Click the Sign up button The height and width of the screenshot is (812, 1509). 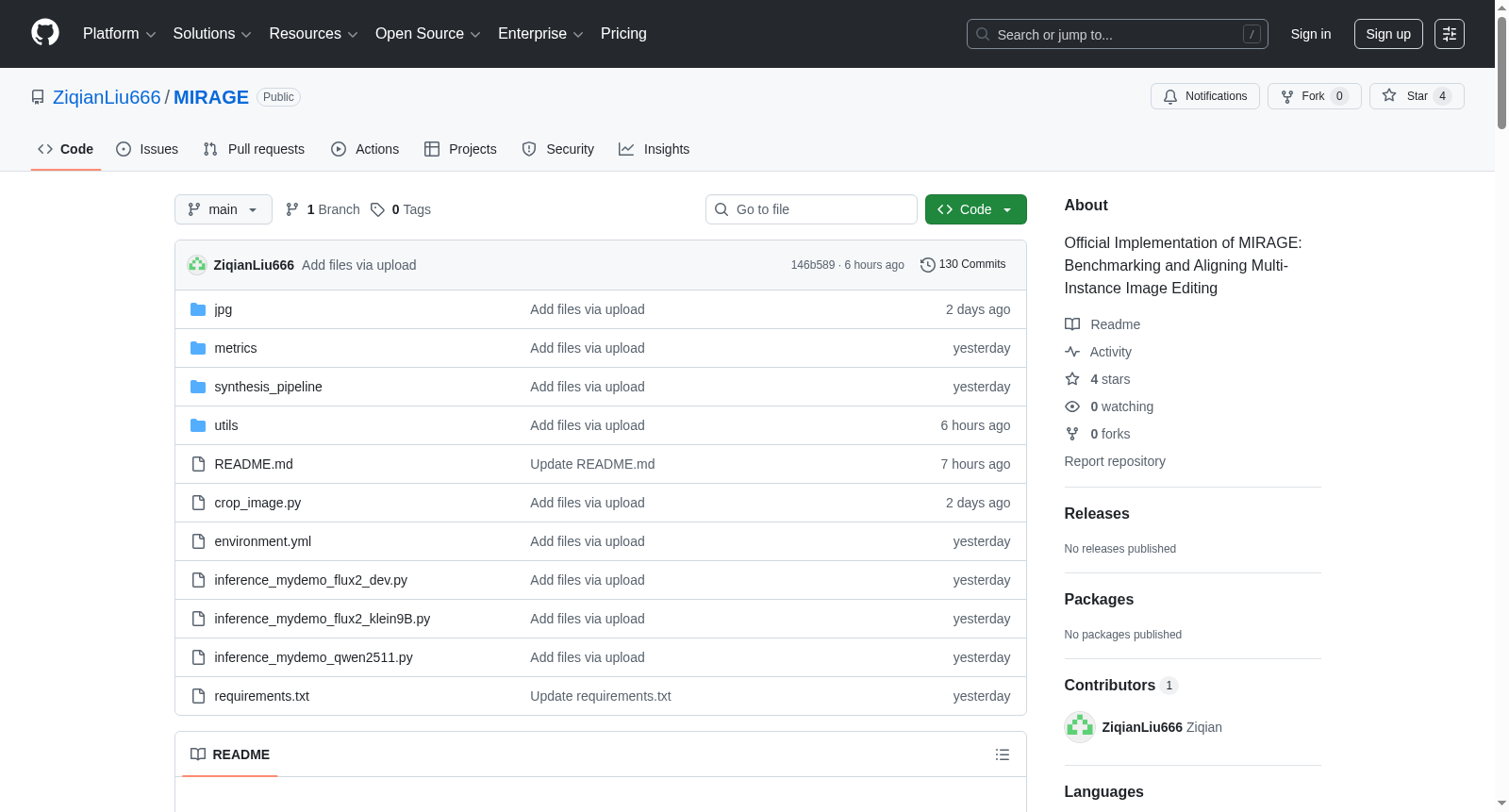[1388, 34]
